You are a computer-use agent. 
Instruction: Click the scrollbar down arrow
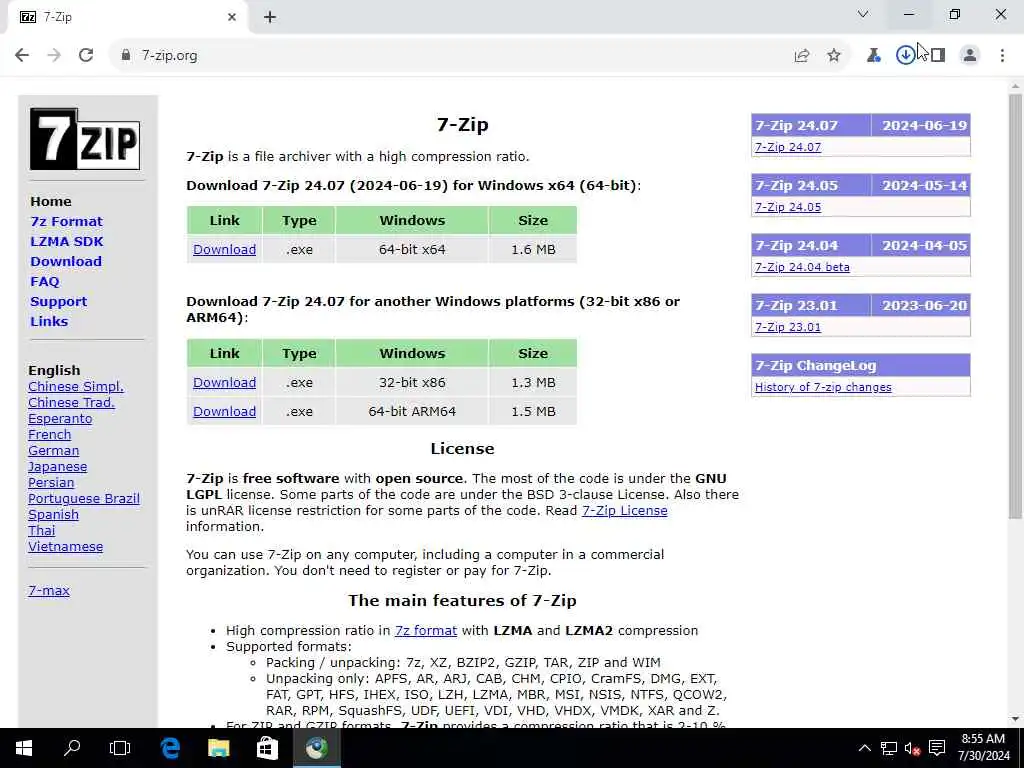click(1015, 720)
